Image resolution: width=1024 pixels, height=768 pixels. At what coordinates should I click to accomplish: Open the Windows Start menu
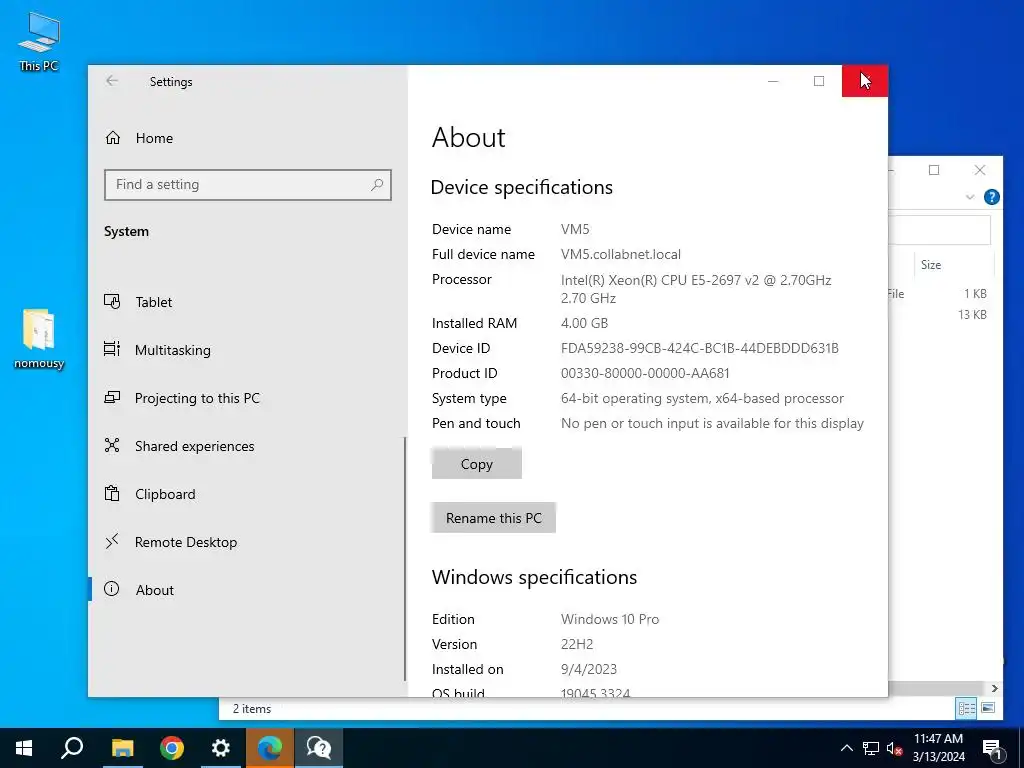point(24,748)
